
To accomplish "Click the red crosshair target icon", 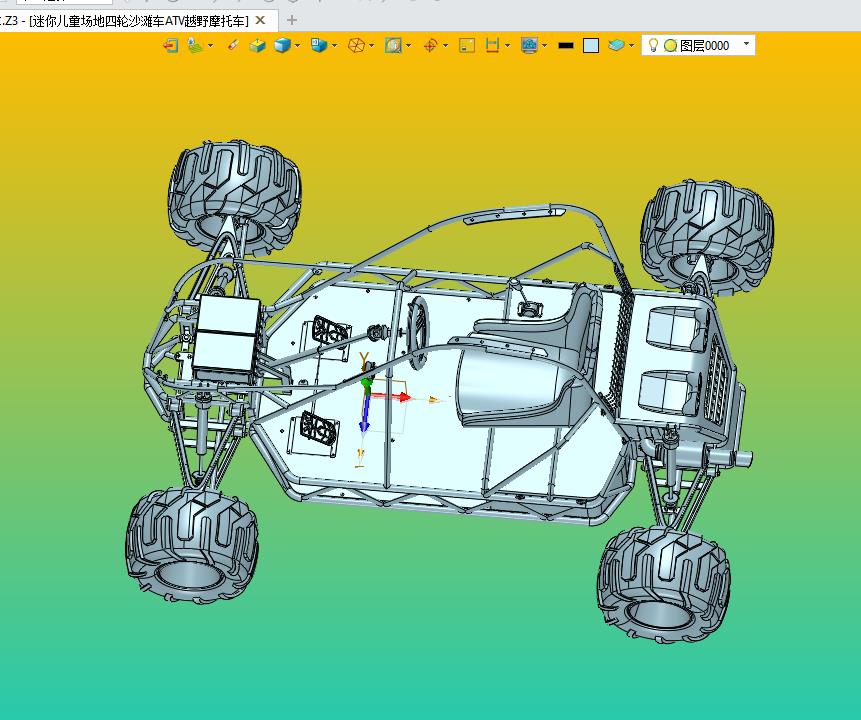I will click(x=430, y=45).
